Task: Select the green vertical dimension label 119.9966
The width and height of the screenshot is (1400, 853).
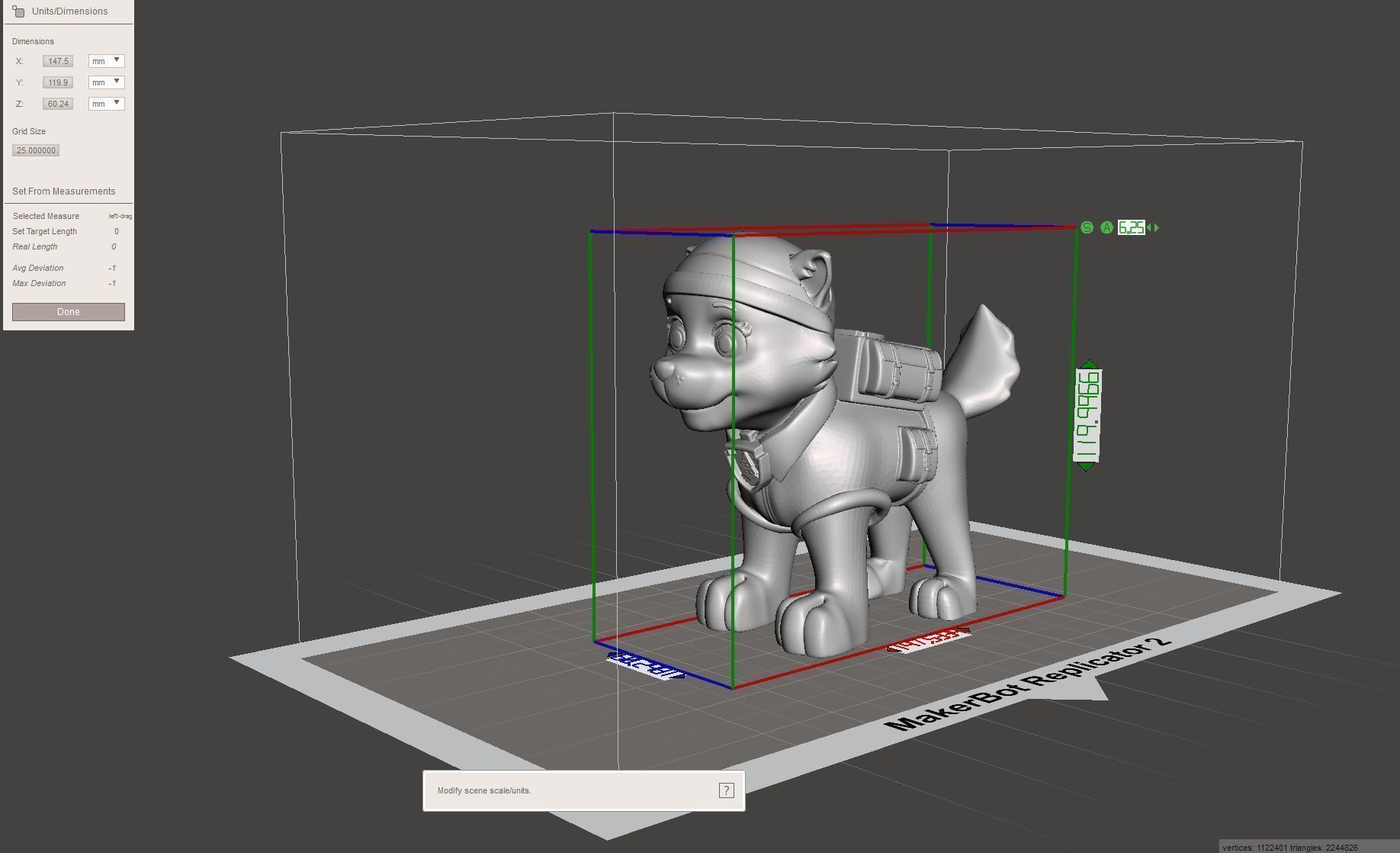Action: 1088,416
